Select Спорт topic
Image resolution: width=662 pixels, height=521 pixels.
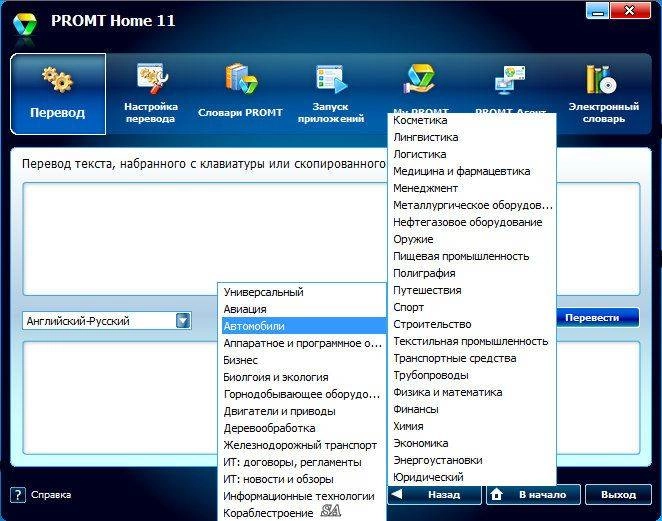pyautogui.click(x=472, y=307)
